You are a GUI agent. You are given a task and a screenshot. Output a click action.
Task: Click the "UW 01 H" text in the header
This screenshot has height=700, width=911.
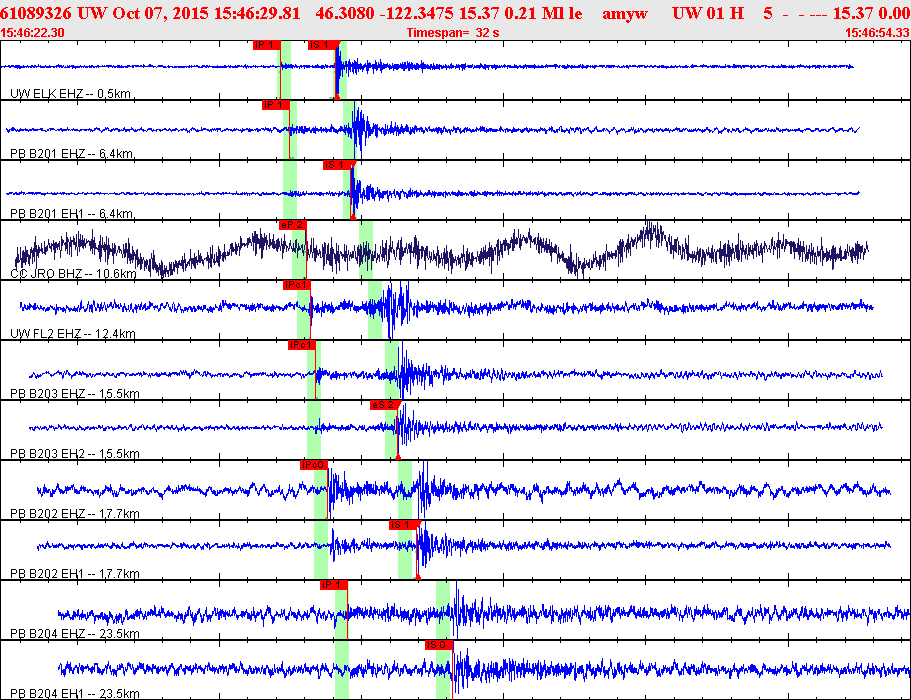coord(708,13)
